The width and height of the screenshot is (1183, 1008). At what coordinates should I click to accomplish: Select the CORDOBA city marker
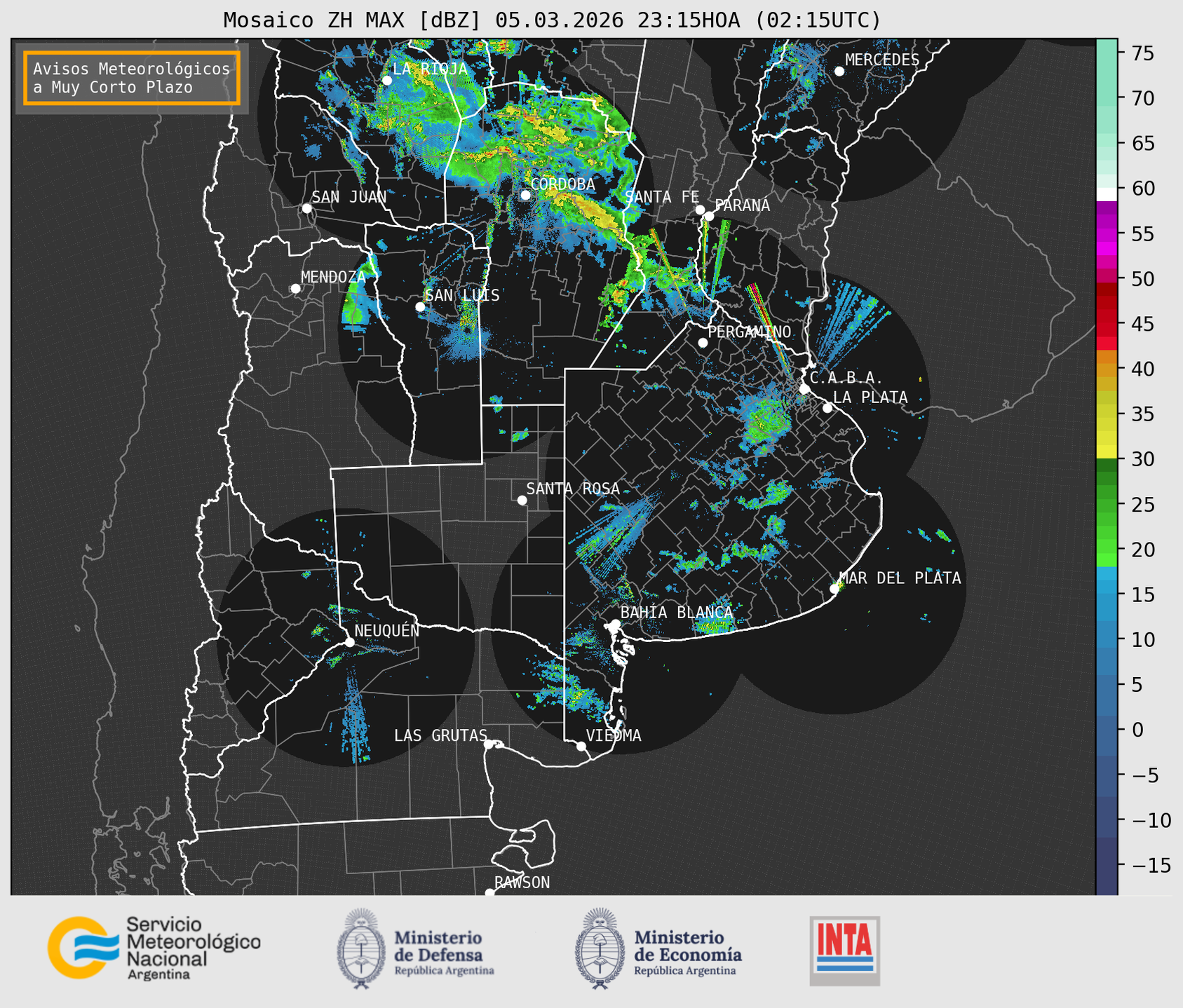525,195
